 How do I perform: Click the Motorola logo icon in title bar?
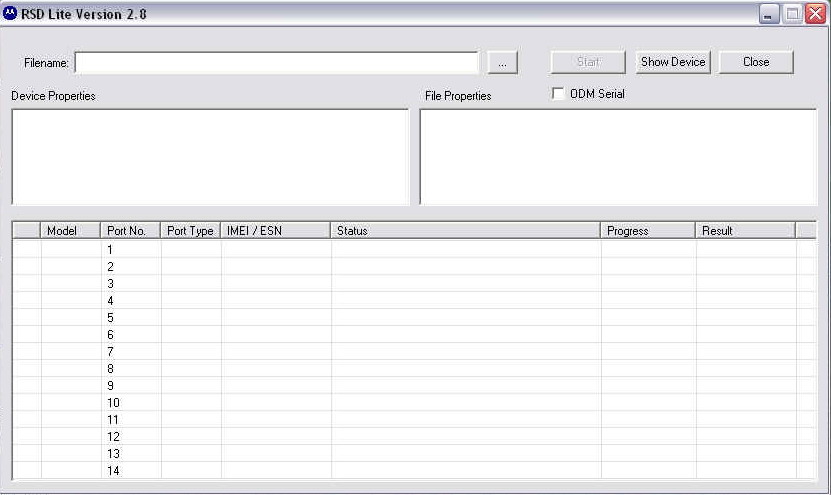(10, 13)
